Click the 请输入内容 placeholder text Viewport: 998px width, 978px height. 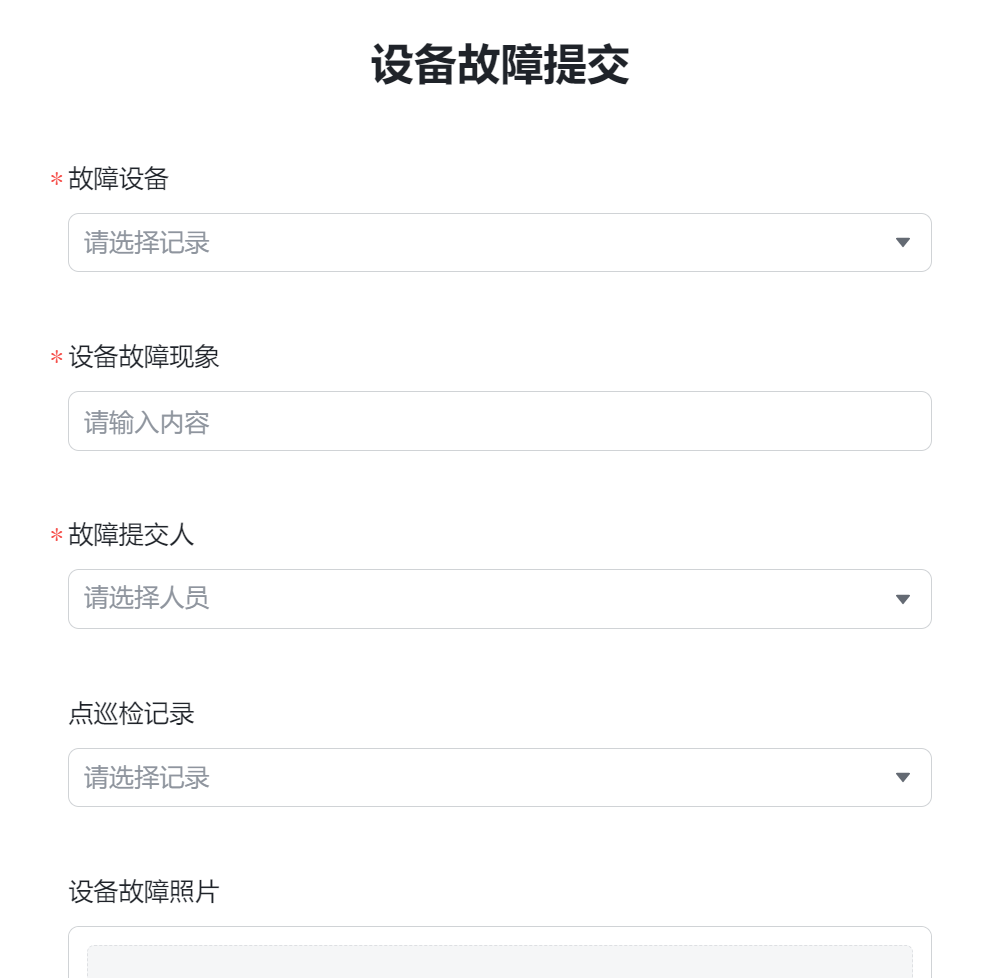coord(146,423)
